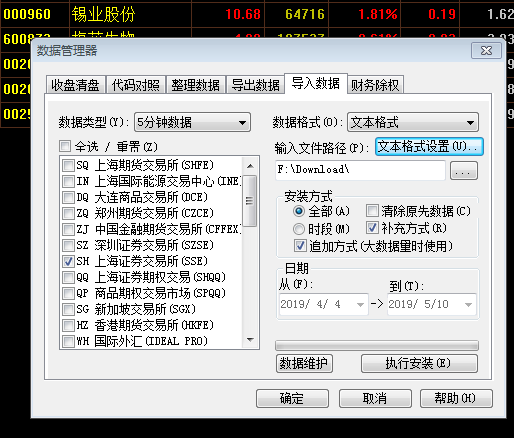Toggle 补充方式 (R) checkbox
Image resolution: width=514 pixels, height=438 pixels.
pos(372,228)
